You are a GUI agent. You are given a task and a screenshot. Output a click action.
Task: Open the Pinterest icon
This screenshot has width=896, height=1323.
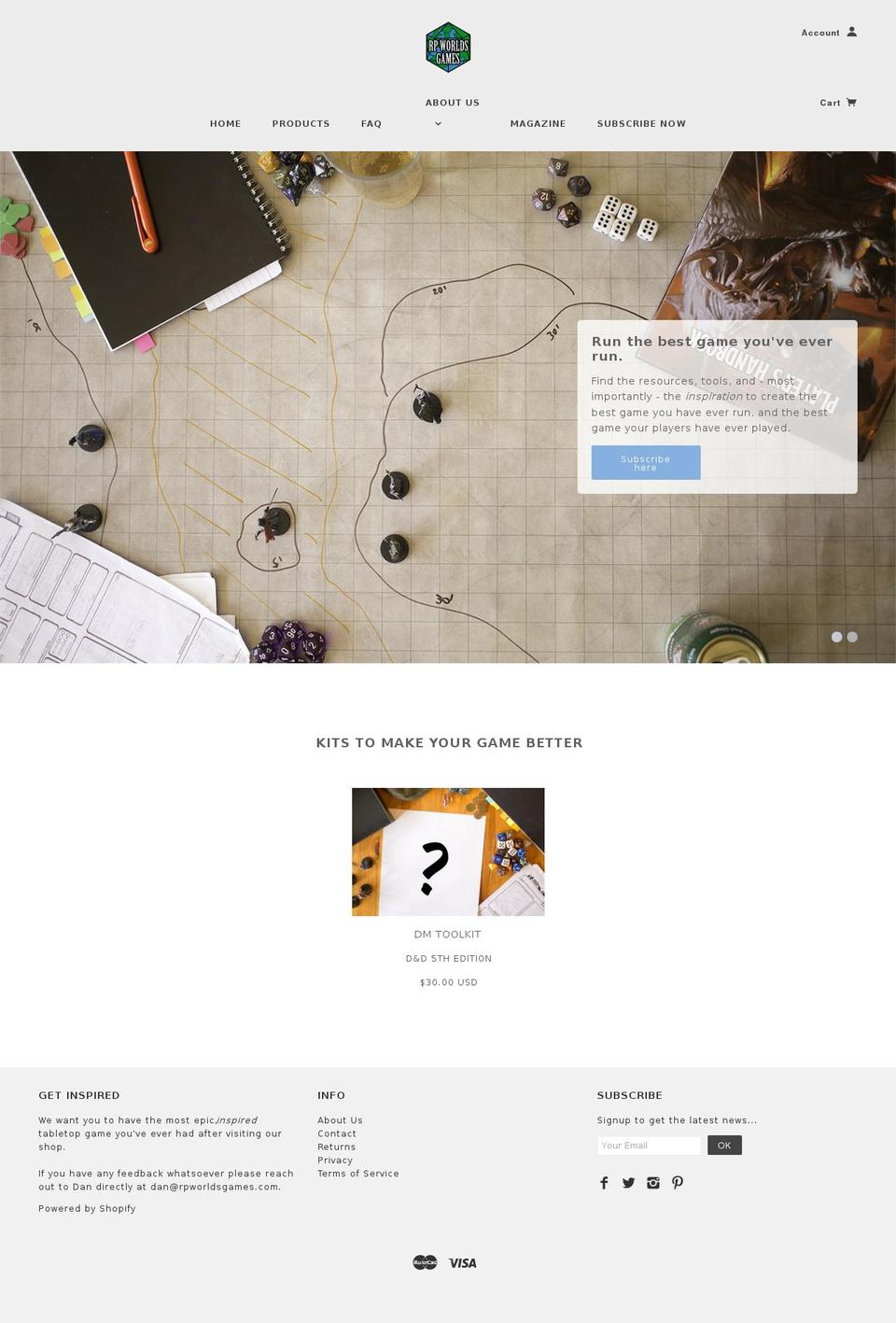coord(678,1183)
